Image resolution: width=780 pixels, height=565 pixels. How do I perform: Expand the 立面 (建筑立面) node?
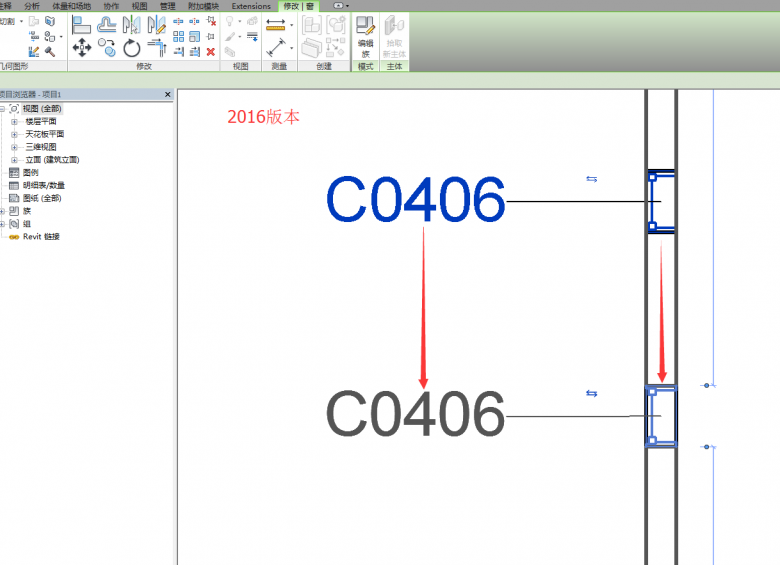(x=15, y=160)
